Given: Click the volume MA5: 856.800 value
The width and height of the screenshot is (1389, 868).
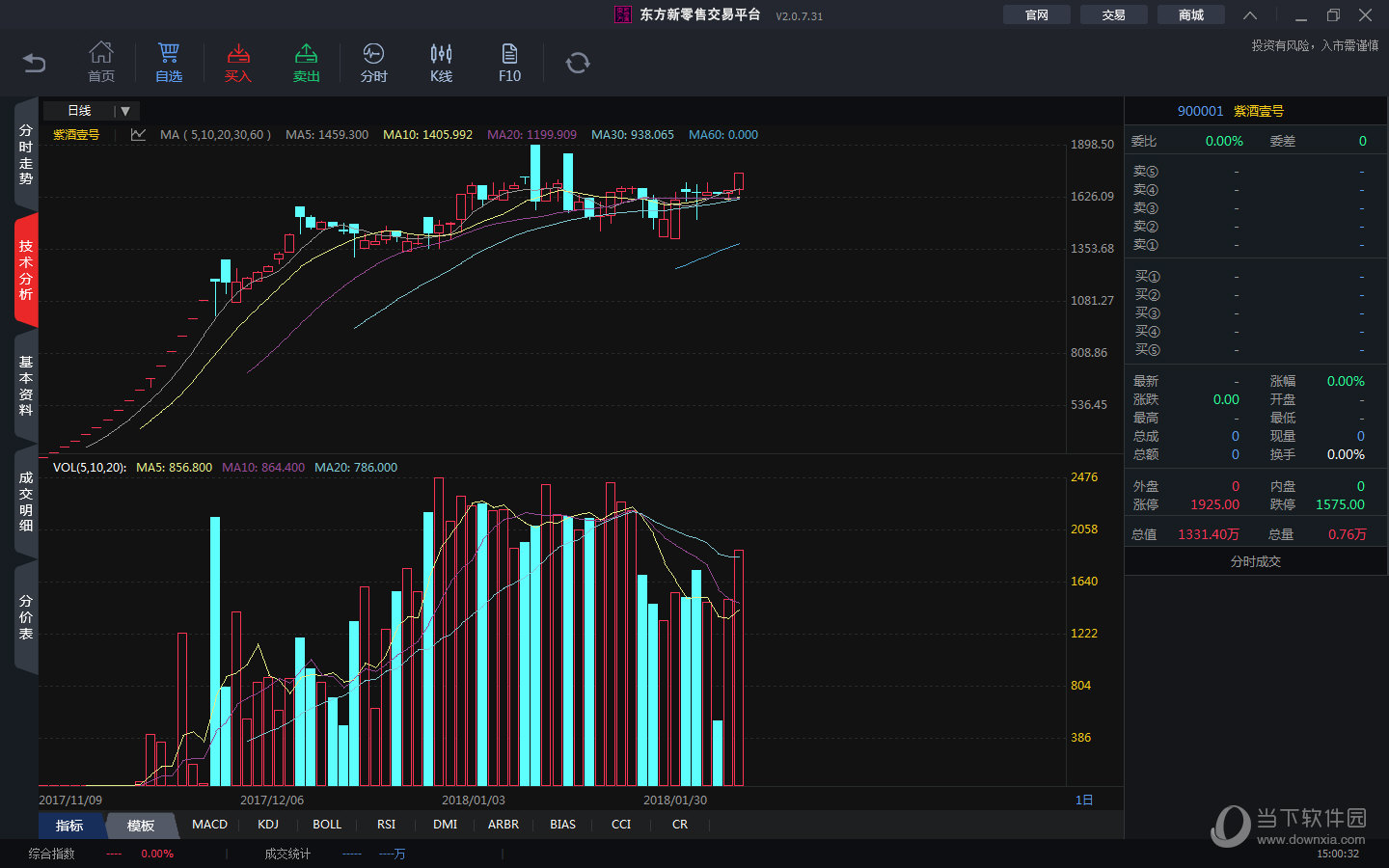Looking at the screenshot, I should pyautogui.click(x=174, y=468).
